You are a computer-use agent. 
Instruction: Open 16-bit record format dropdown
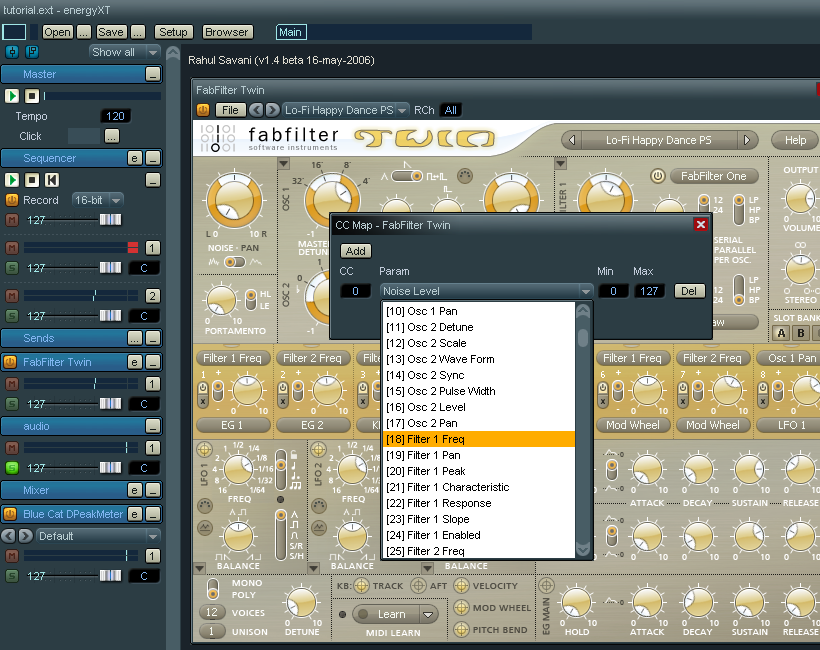(97, 200)
